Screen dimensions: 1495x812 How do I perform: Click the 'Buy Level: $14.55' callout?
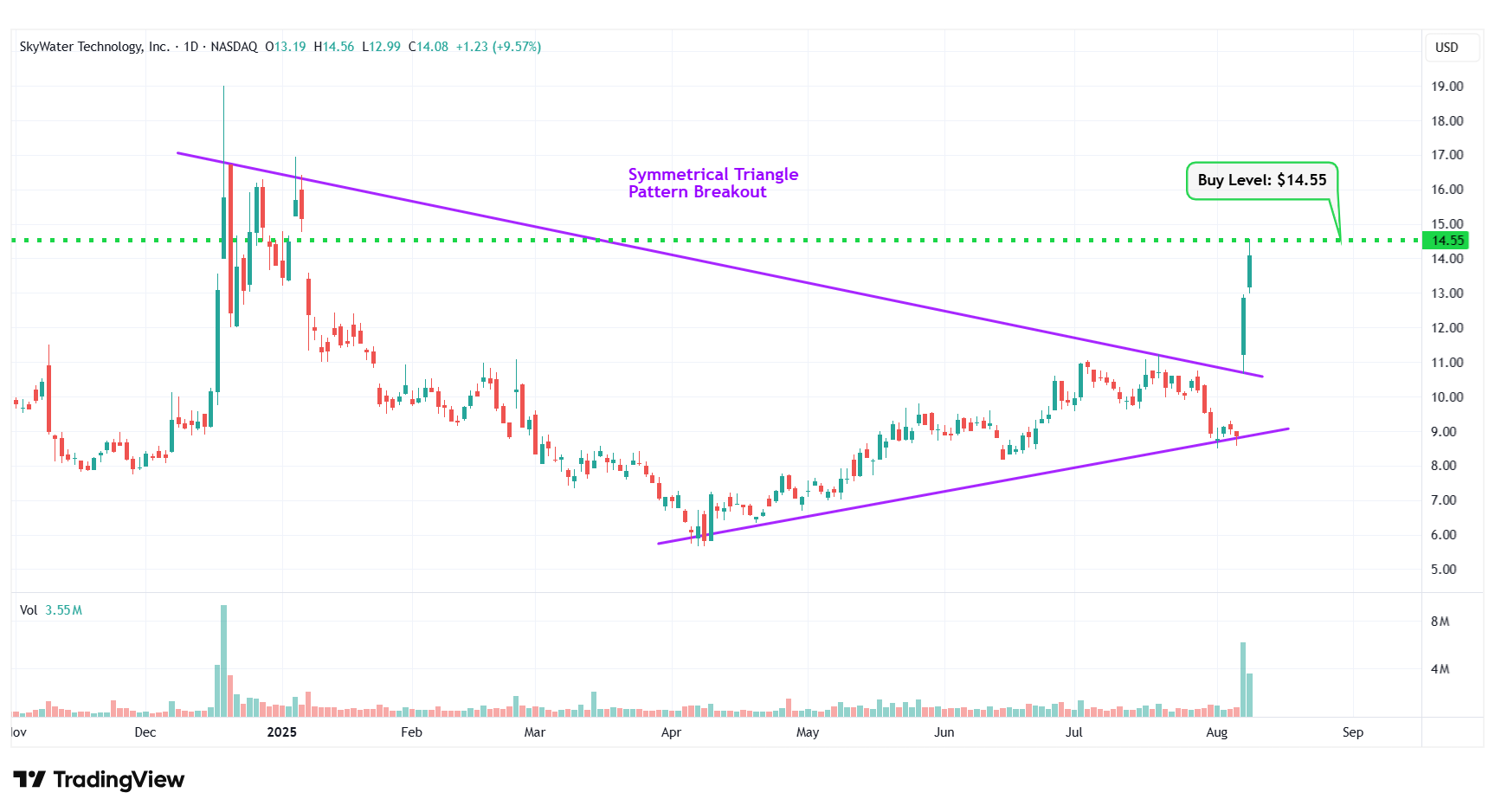point(1262,180)
